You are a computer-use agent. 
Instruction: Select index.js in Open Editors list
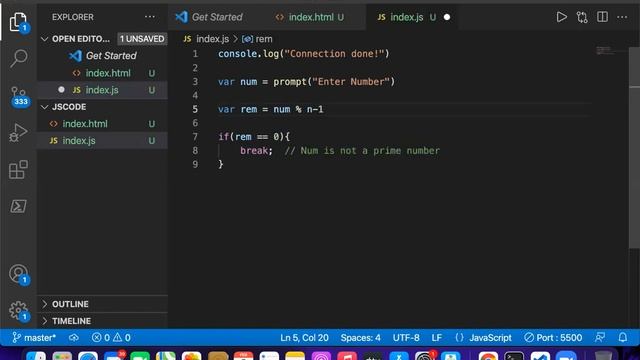click(102, 90)
